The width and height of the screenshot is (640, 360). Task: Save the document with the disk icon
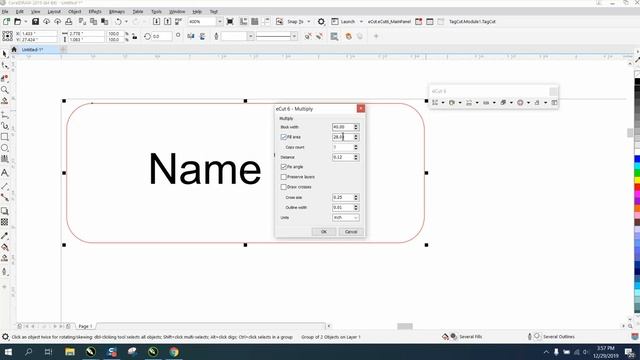click(36, 22)
